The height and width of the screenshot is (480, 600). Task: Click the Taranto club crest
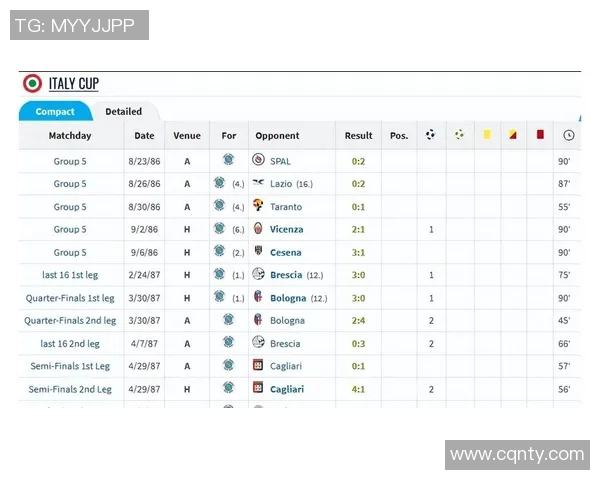[x=259, y=207]
